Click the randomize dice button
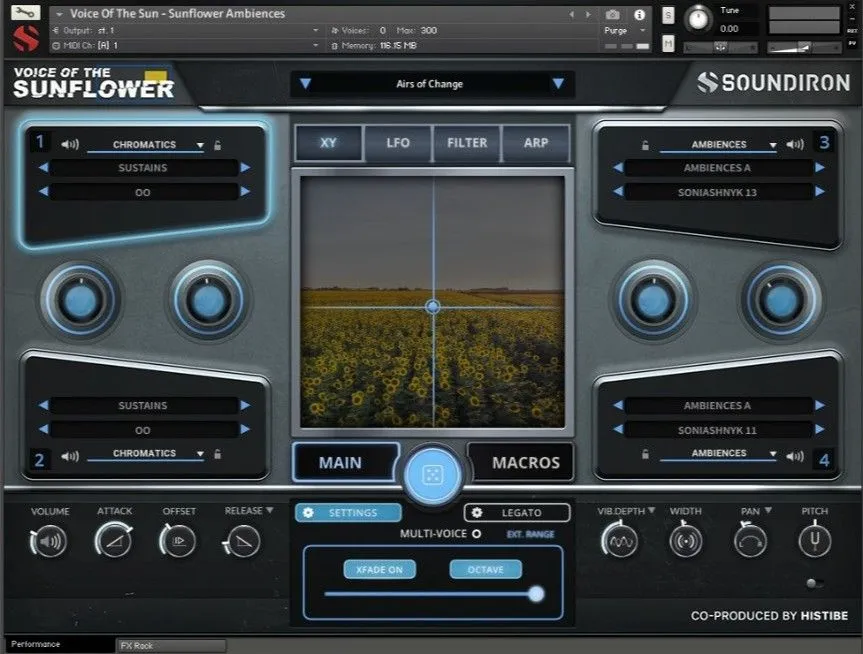Screen dimensions: 863x654 [432, 475]
